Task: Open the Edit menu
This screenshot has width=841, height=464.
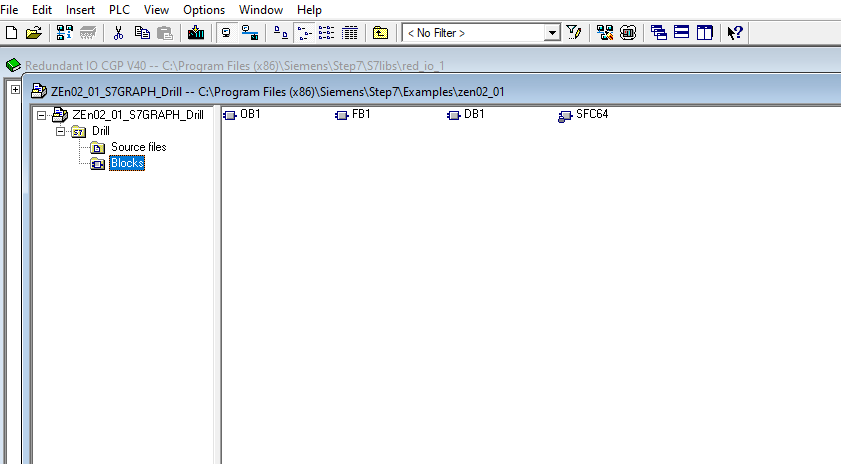Action: coord(42,10)
